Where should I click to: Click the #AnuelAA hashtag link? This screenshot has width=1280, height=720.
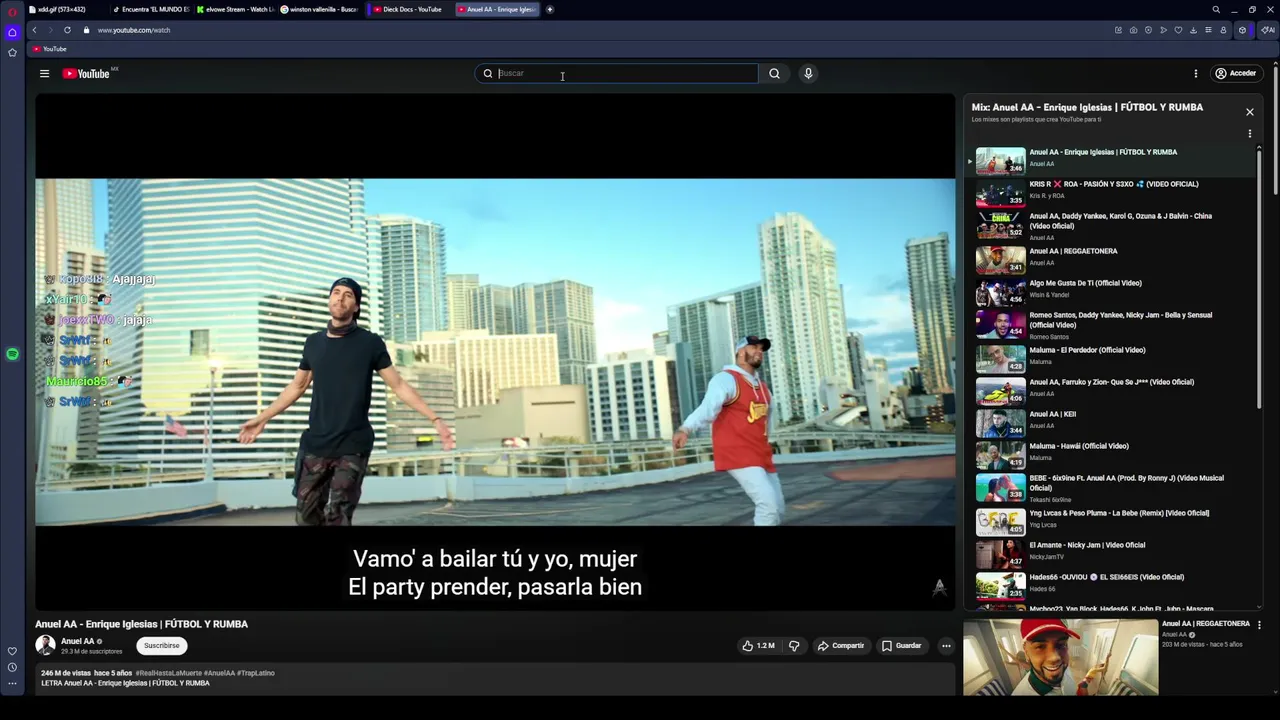pyautogui.click(x=219, y=673)
